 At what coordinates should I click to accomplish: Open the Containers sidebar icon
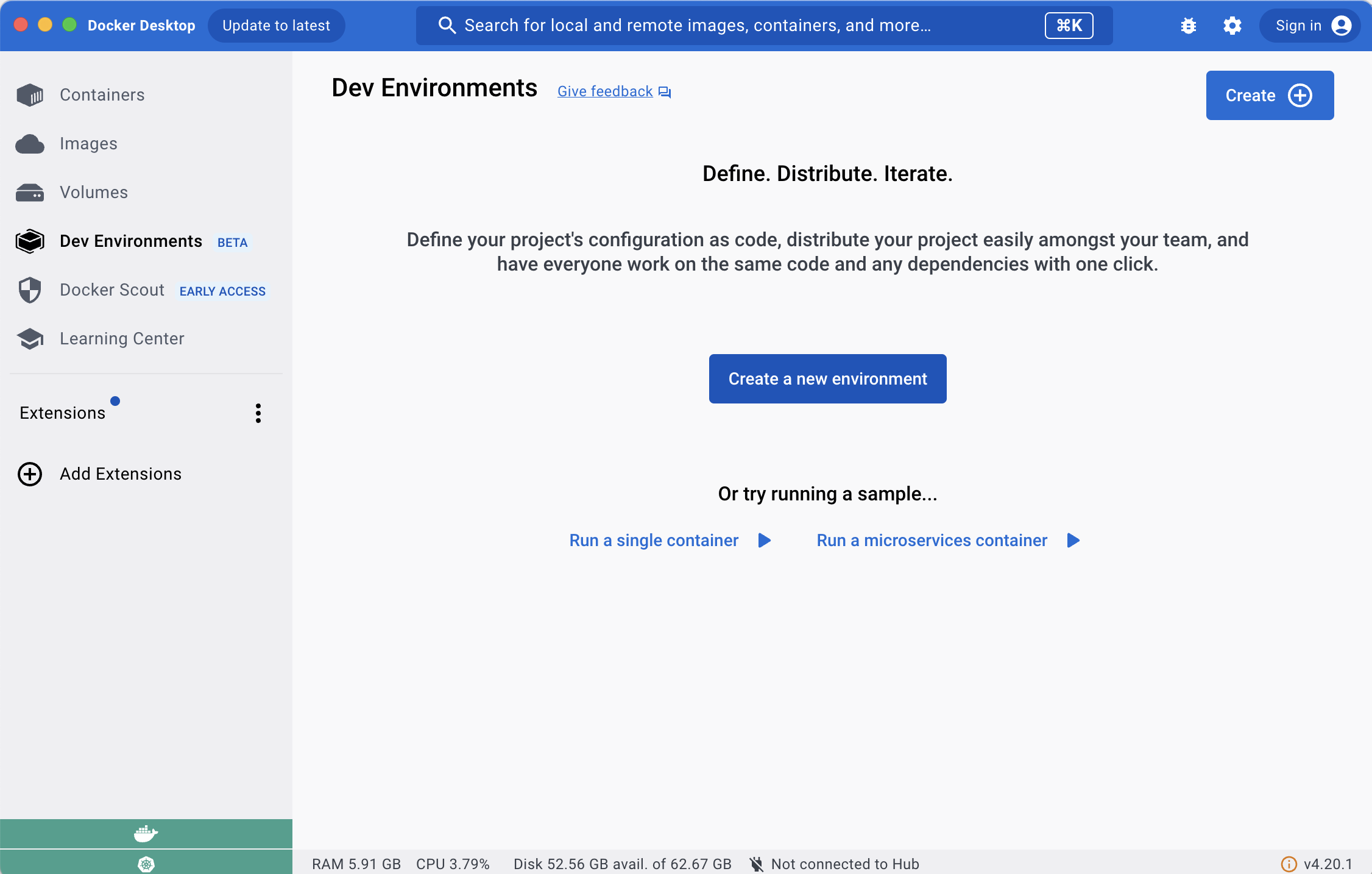[x=30, y=95]
